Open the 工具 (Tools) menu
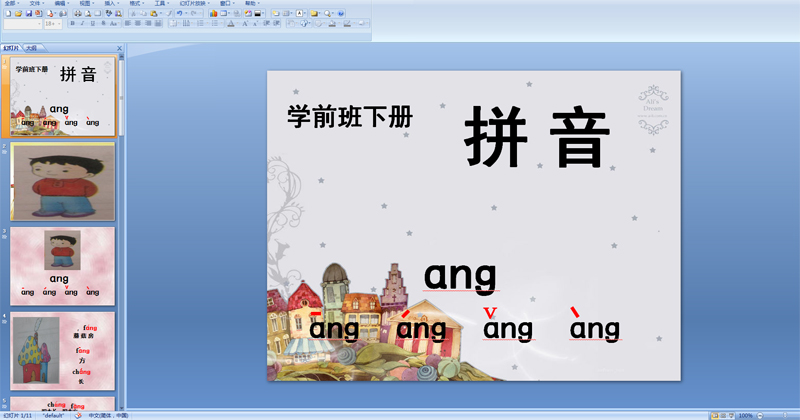Image resolution: width=800 pixels, height=420 pixels. 160,4
